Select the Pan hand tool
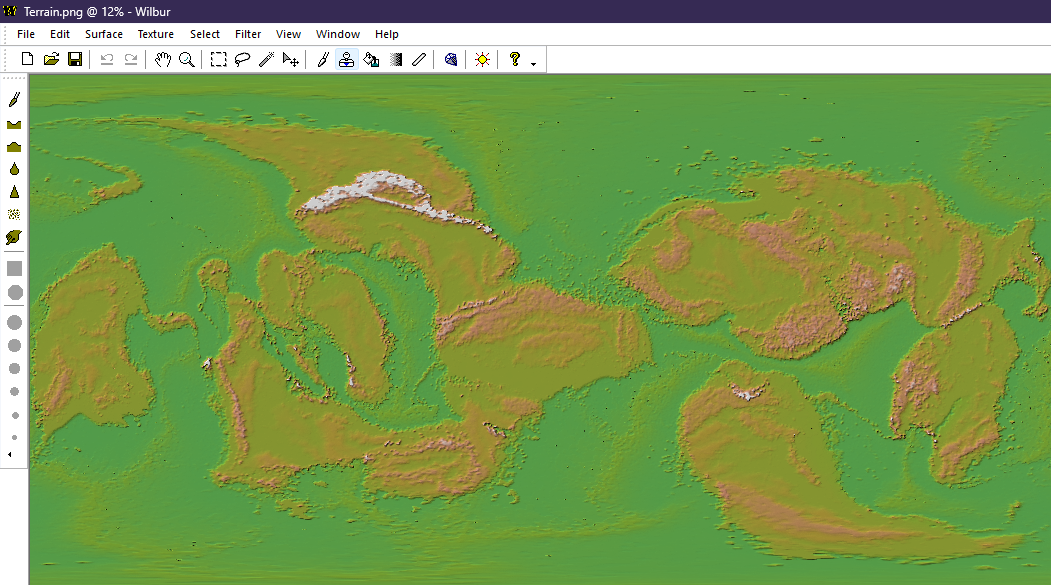 tap(163, 60)
